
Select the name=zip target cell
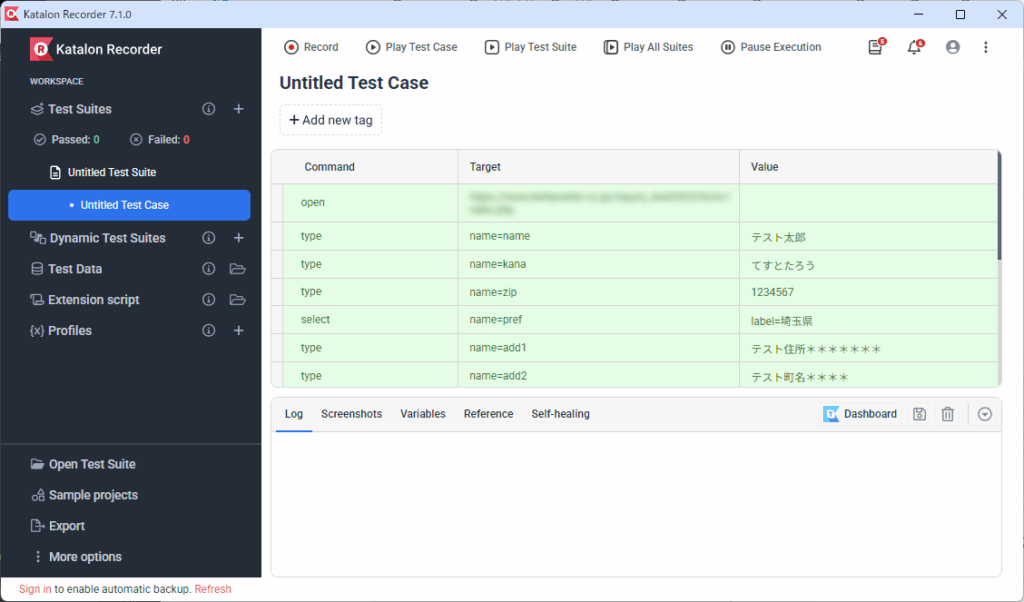599,292
